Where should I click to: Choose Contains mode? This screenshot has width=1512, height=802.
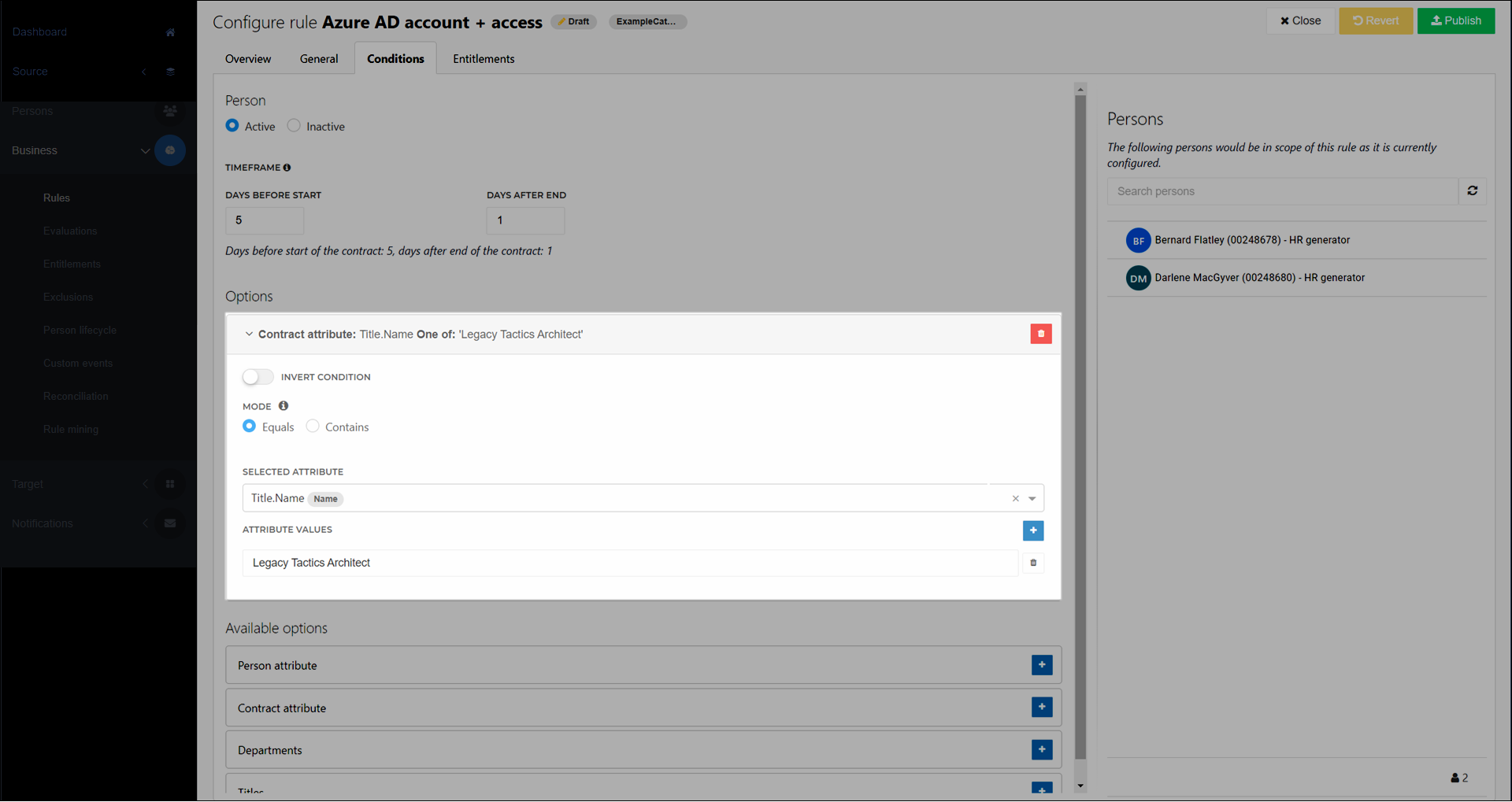pyautogui.click(x=313, y=427)
